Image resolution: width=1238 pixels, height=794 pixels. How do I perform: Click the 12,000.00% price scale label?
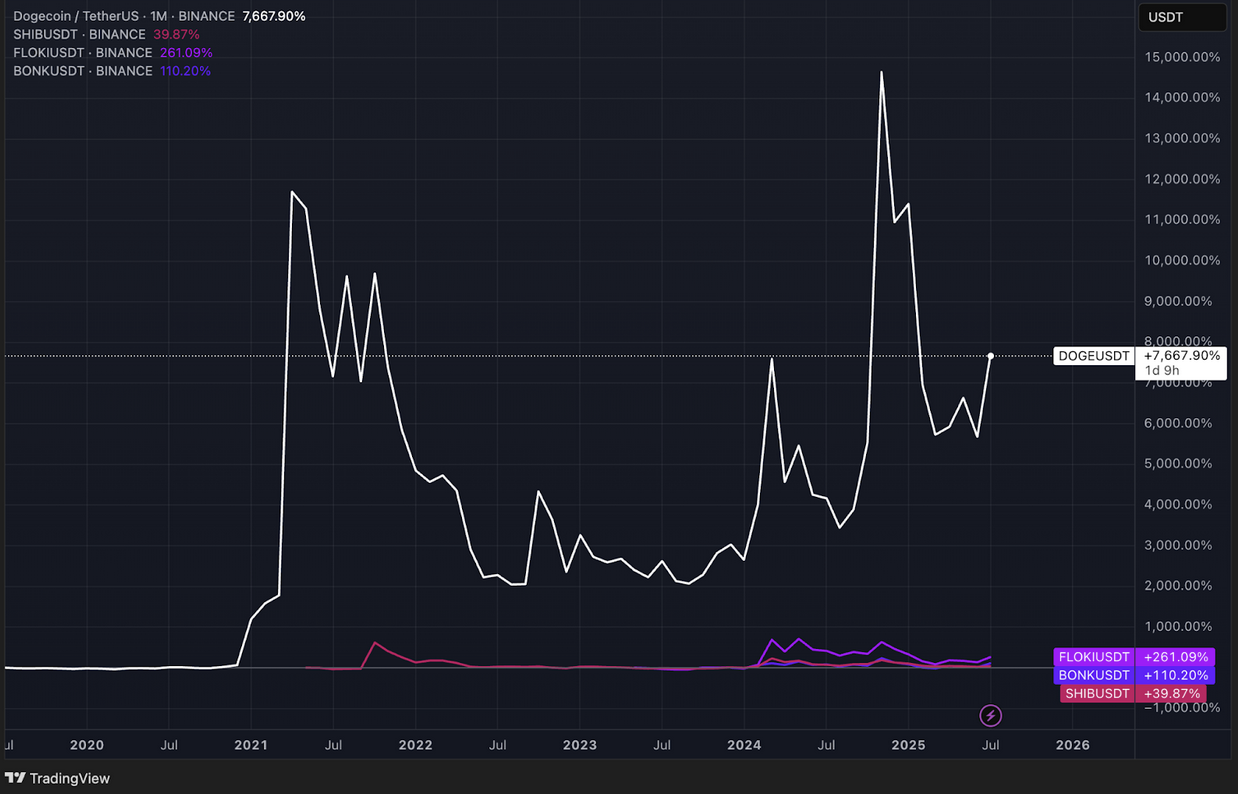point(1182,179)
